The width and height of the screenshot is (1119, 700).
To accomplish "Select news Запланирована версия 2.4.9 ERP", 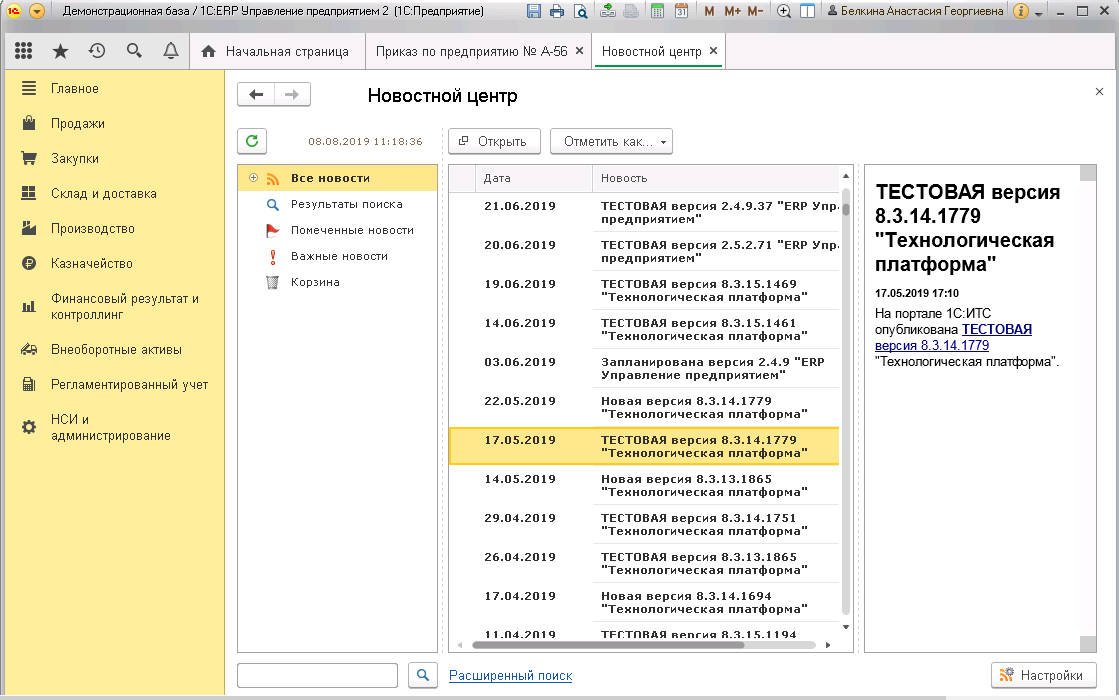I will [x=644, y=368].
